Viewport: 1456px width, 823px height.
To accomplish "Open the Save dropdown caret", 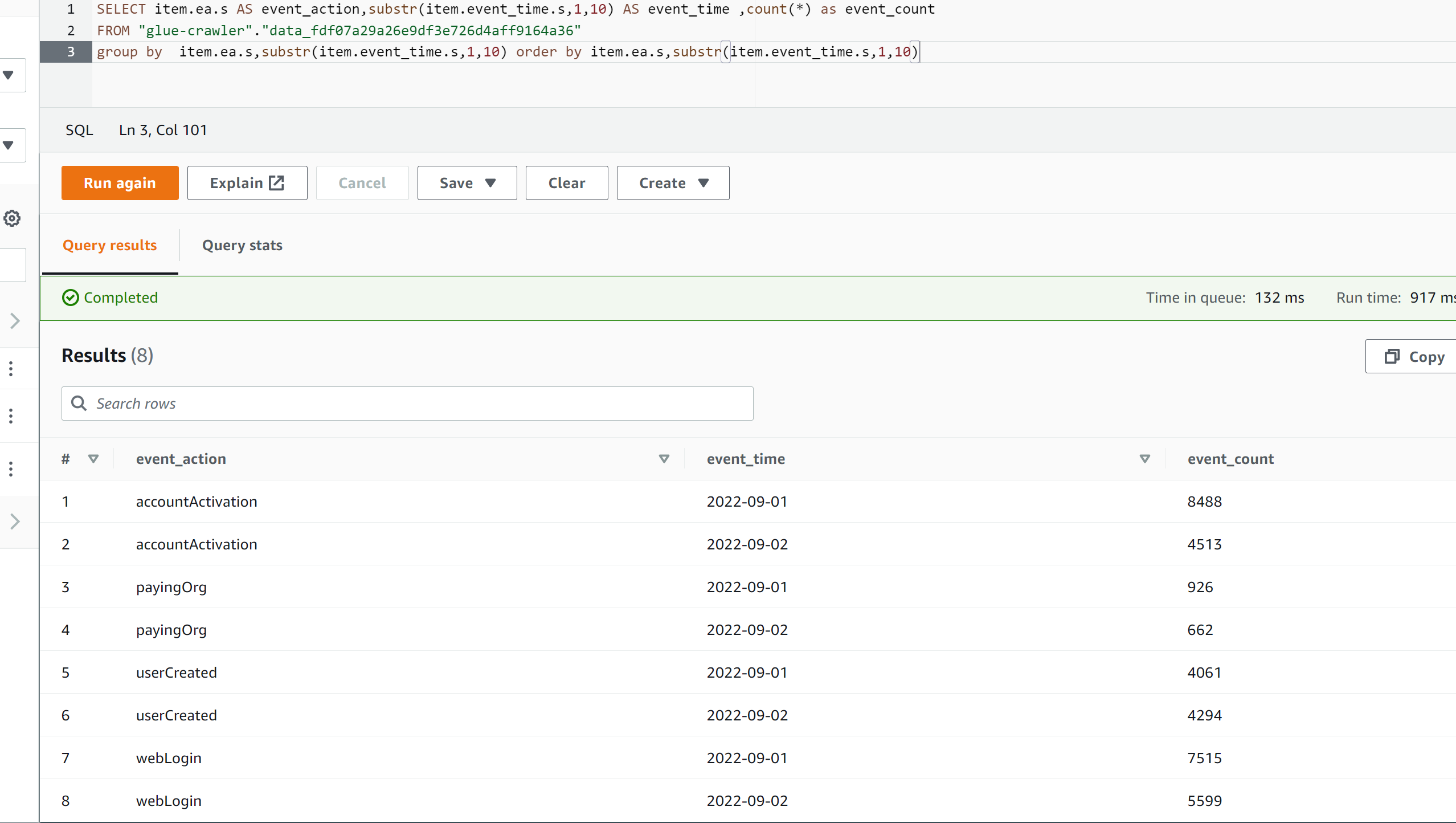I will pyautogui.click(x=490, y=183).
